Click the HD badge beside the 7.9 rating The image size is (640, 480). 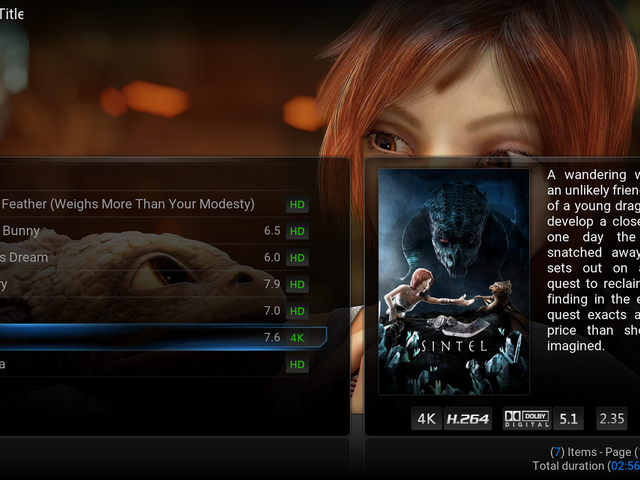pos(297,285)
